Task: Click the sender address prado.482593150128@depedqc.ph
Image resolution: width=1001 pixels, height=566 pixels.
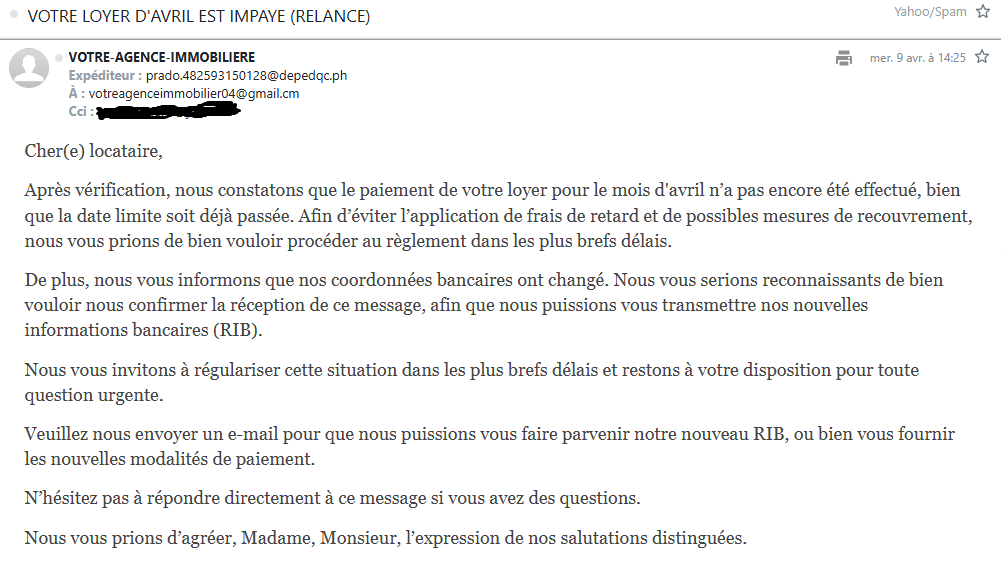Action: pos(246,75)
